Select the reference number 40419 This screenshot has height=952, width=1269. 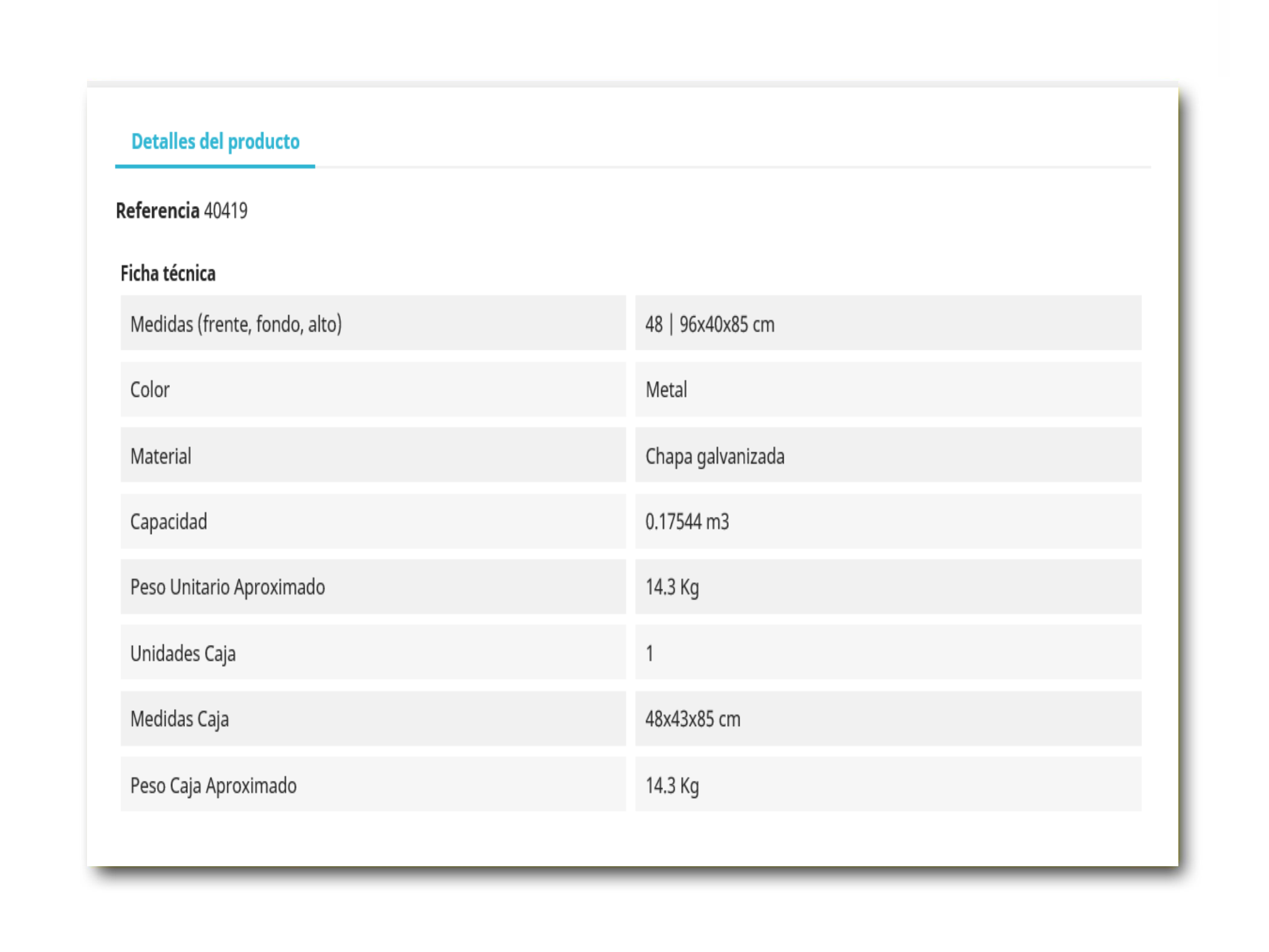(x=225, y=211)
